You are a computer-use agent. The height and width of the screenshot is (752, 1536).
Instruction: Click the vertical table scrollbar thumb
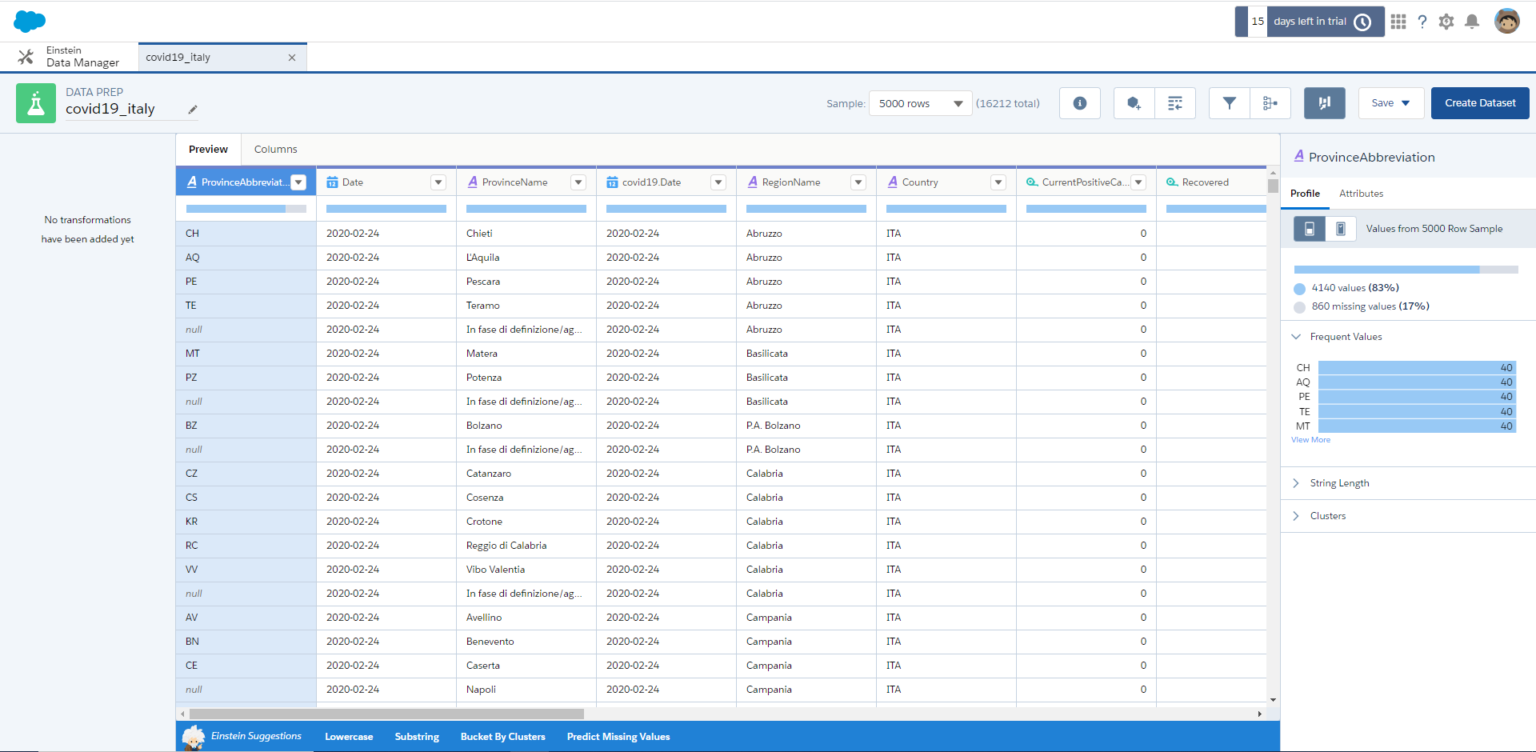tap(1273, 186)
